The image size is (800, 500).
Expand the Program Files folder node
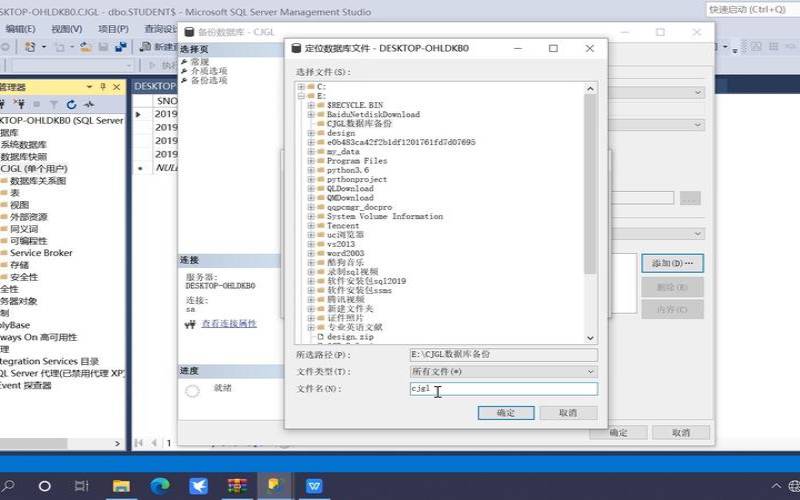coord(311,161)
